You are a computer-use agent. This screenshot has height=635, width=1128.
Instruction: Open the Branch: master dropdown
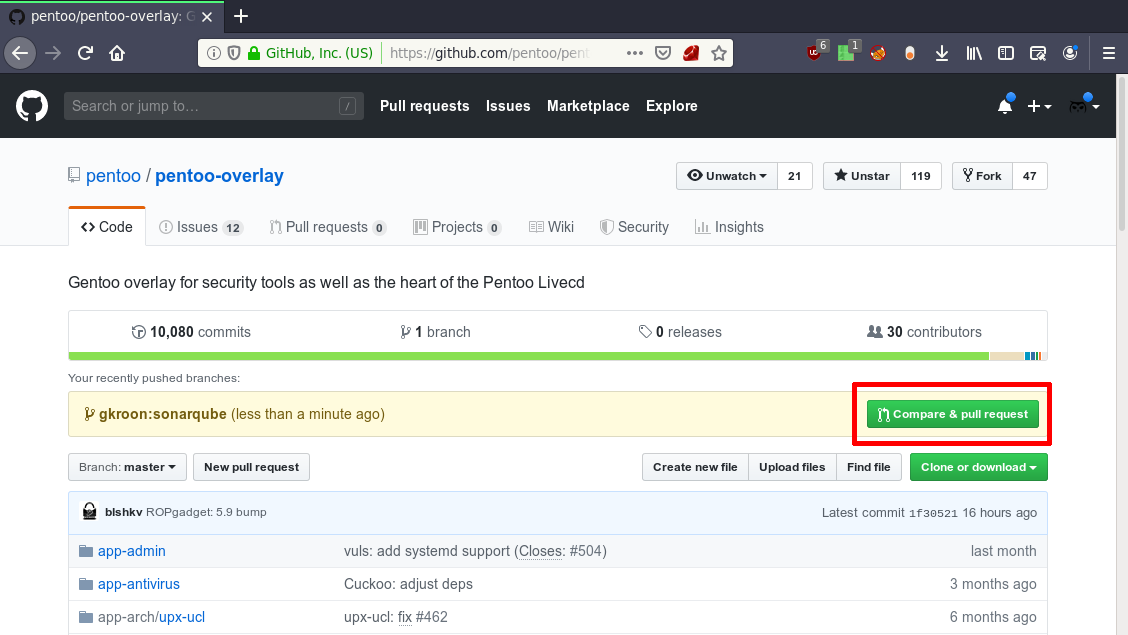point(127,467)
